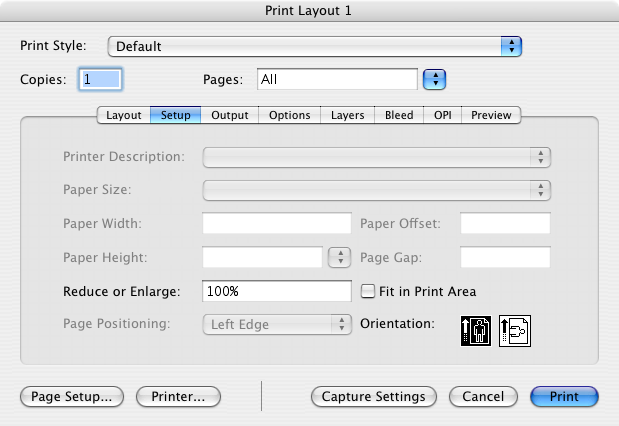This screenshot has height=426, width=619.
Task: Click the Print button
Action: 564,397
